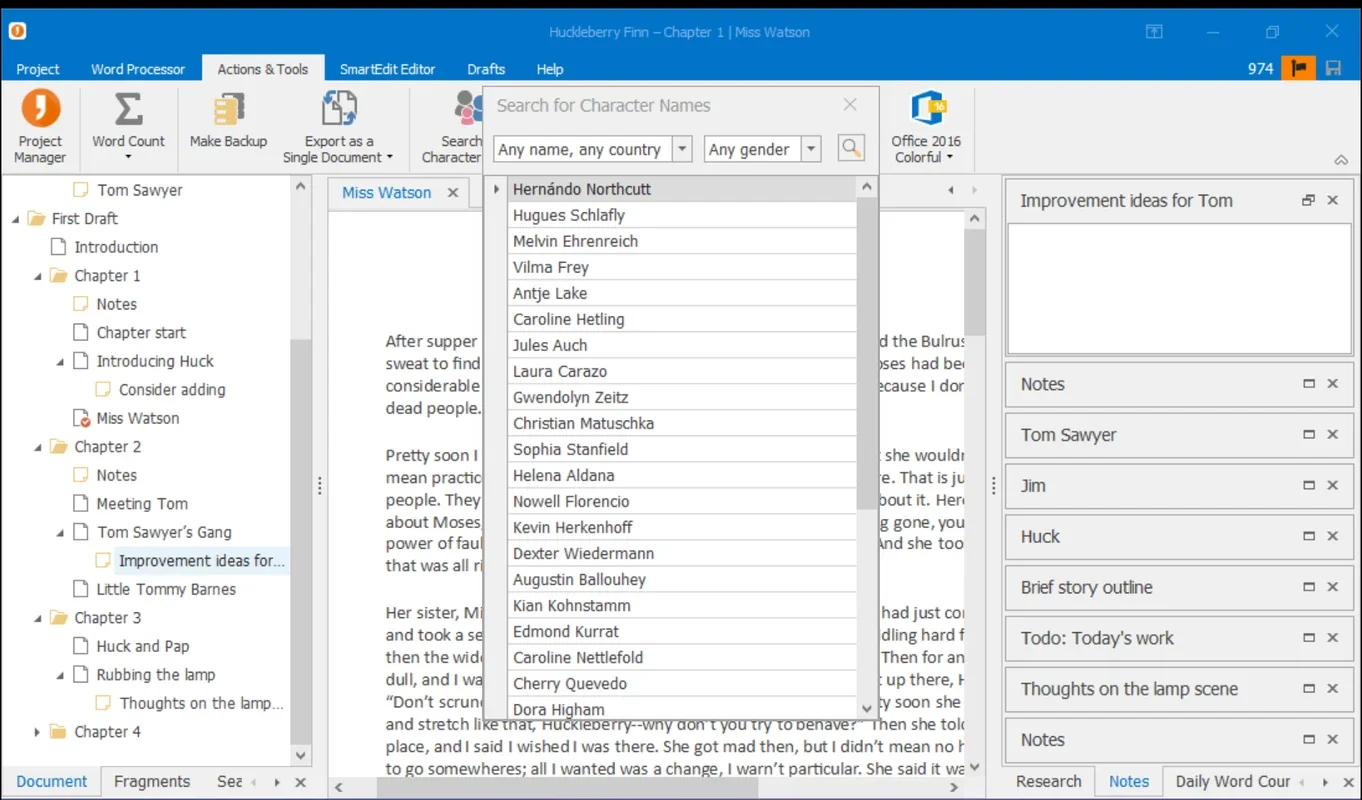Select the name Gwendolyn Zeitz

click(682, 397)
